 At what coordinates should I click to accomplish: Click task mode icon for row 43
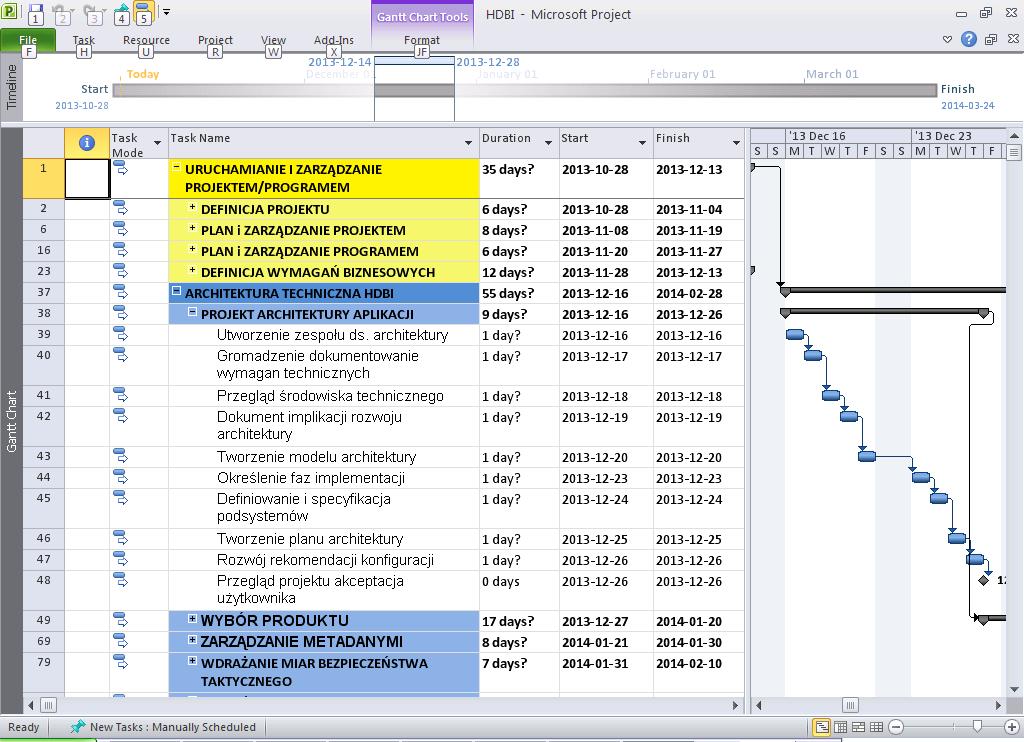coord(121,456)
